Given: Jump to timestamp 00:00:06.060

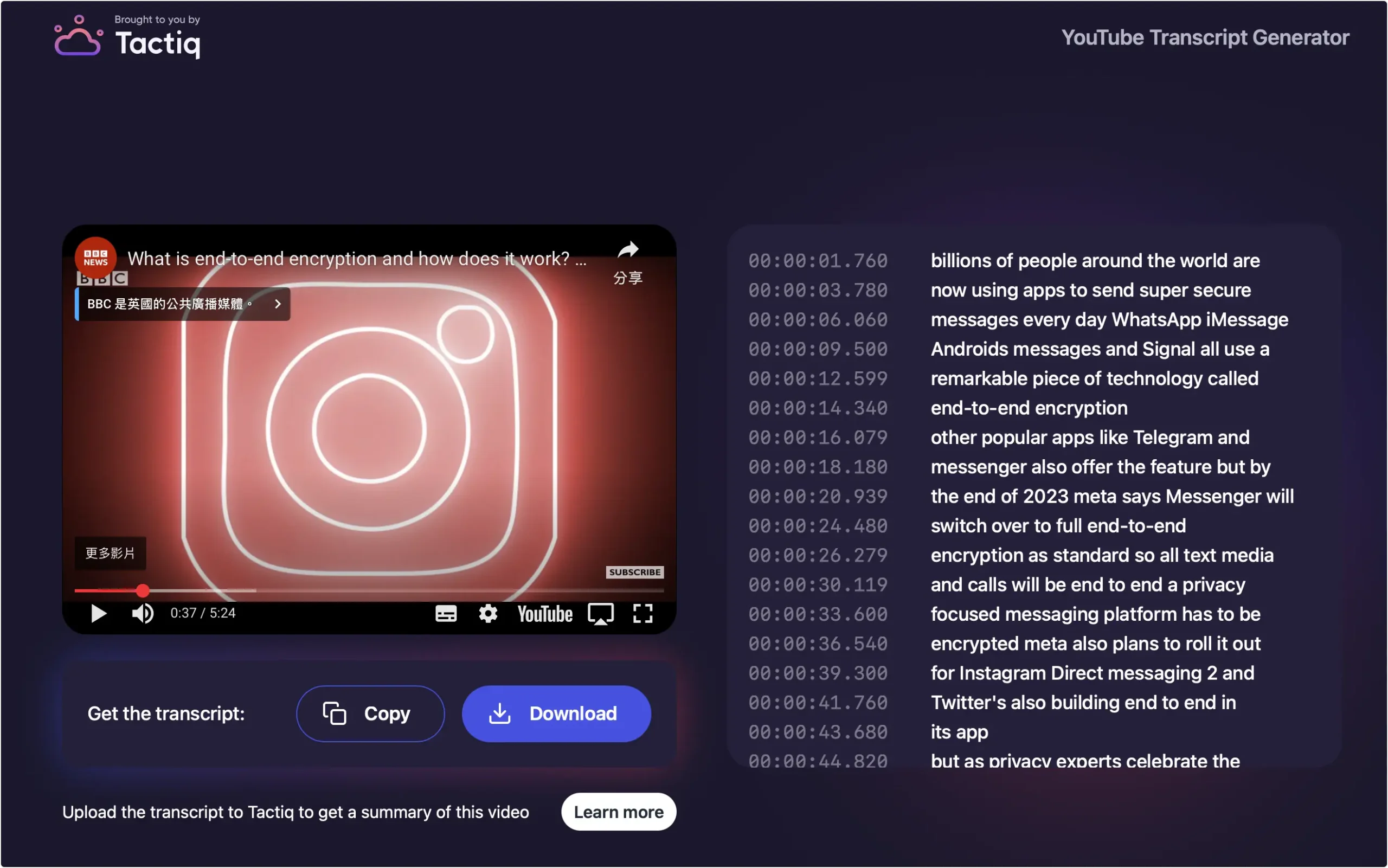Looking at the screenshot, I should (818, 319).
